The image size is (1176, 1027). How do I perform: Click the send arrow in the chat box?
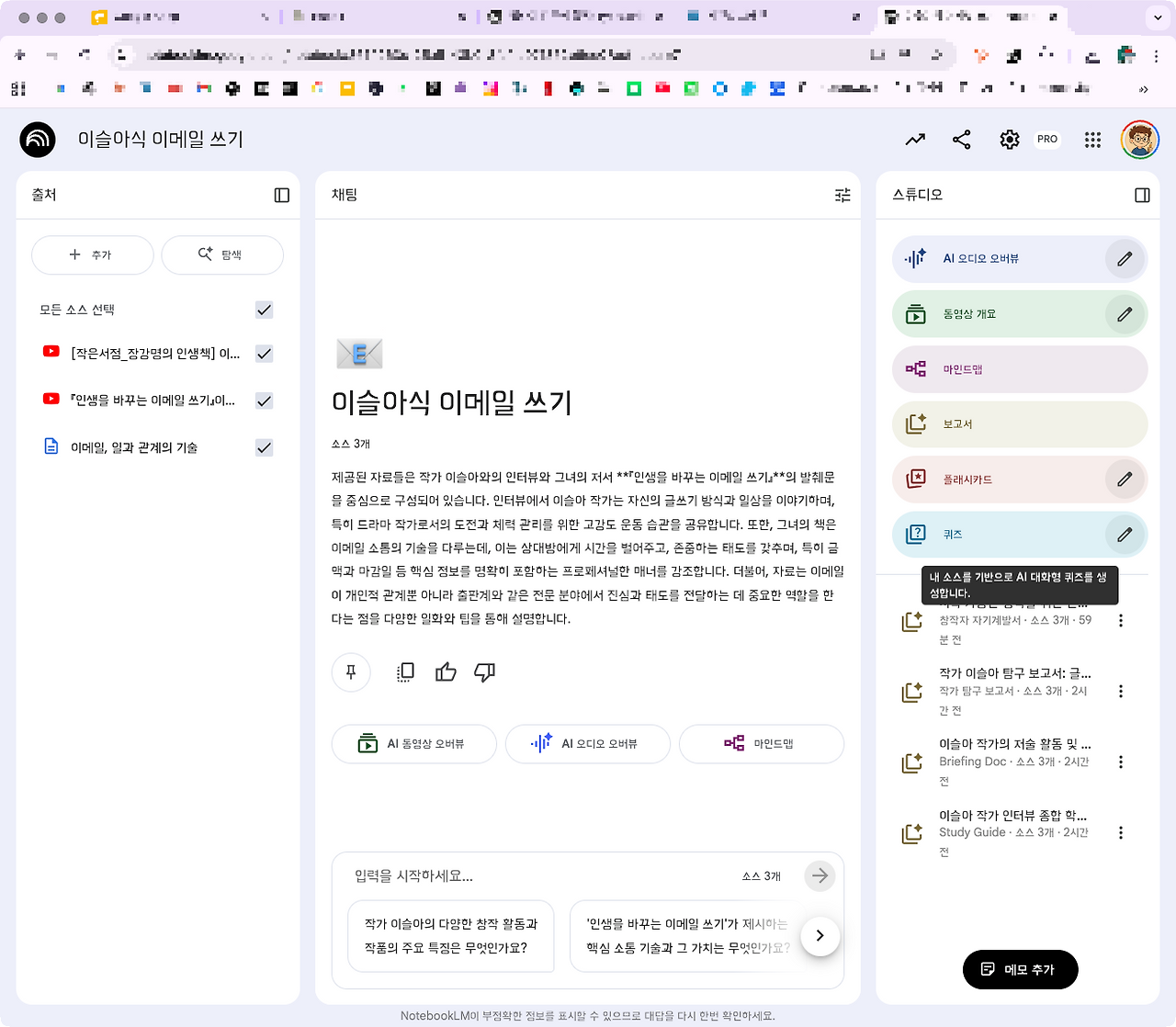pos(820,876)
